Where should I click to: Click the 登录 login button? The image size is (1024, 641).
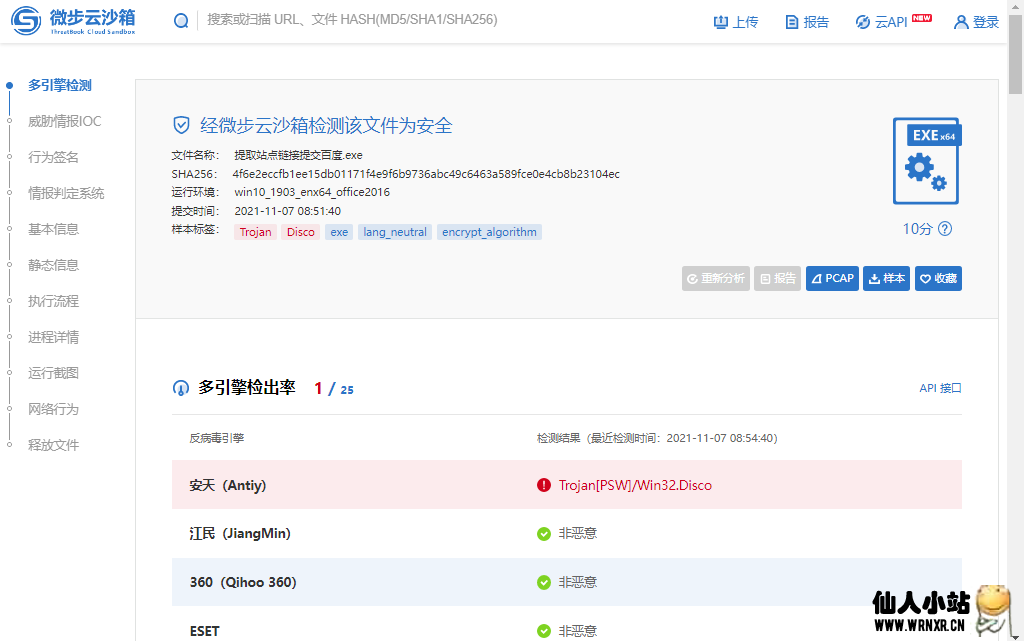pyautogui.click(x=976, y=22)
